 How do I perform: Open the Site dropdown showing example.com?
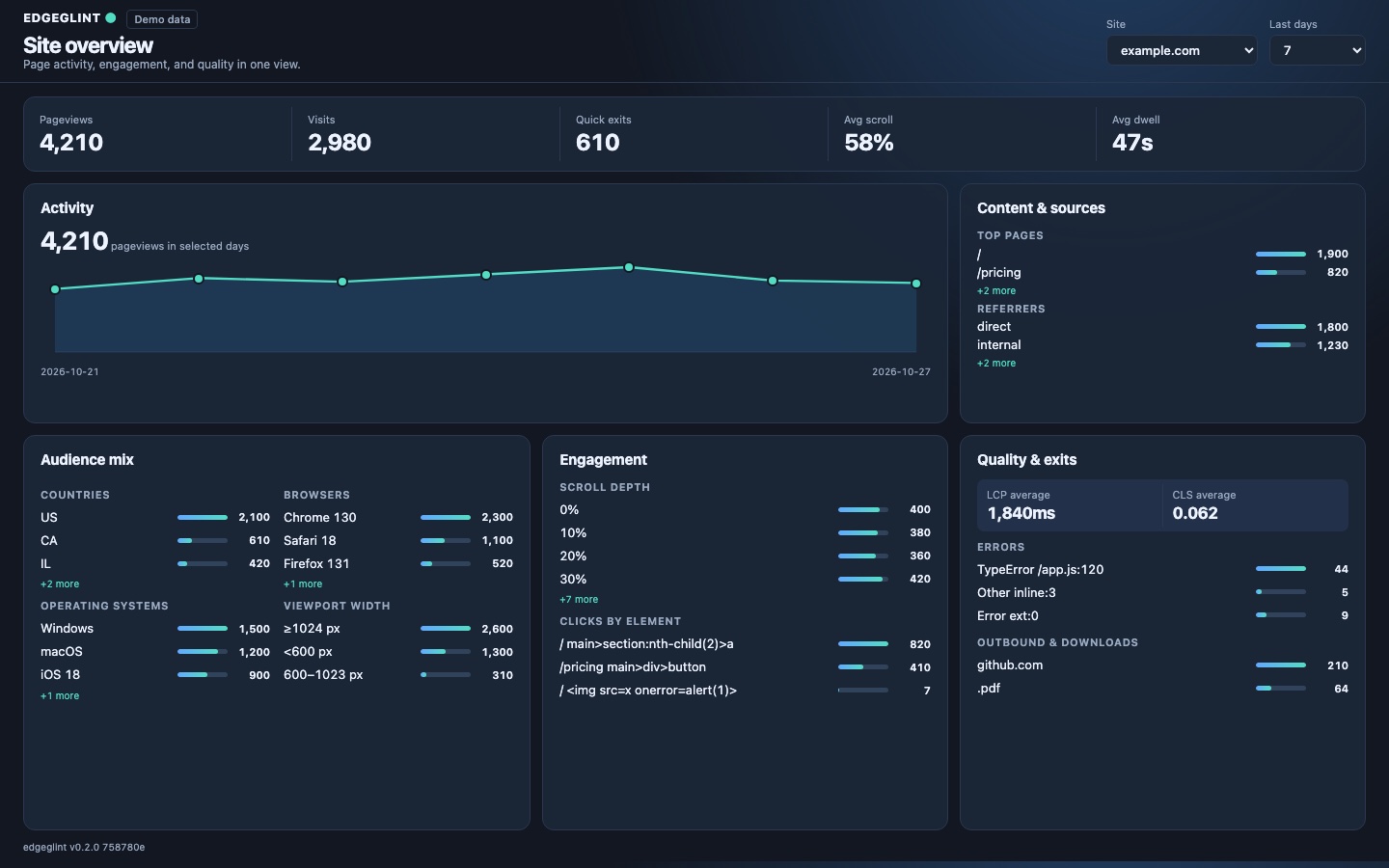click(x=1182, y=50)
